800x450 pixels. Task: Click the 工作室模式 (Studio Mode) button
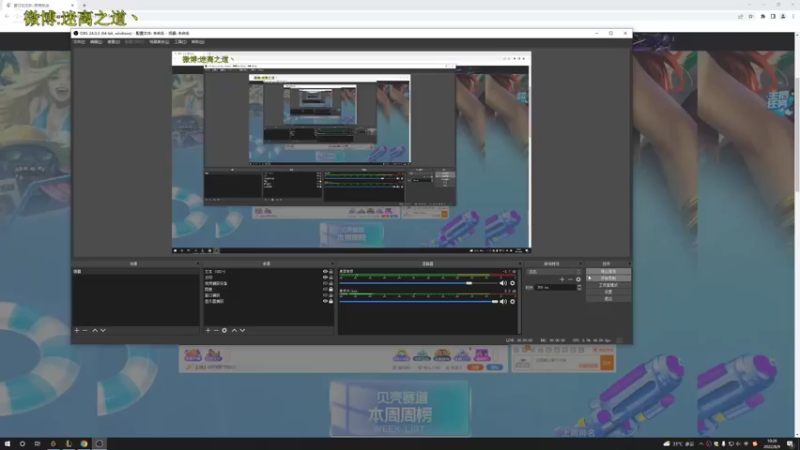(608, 285)
